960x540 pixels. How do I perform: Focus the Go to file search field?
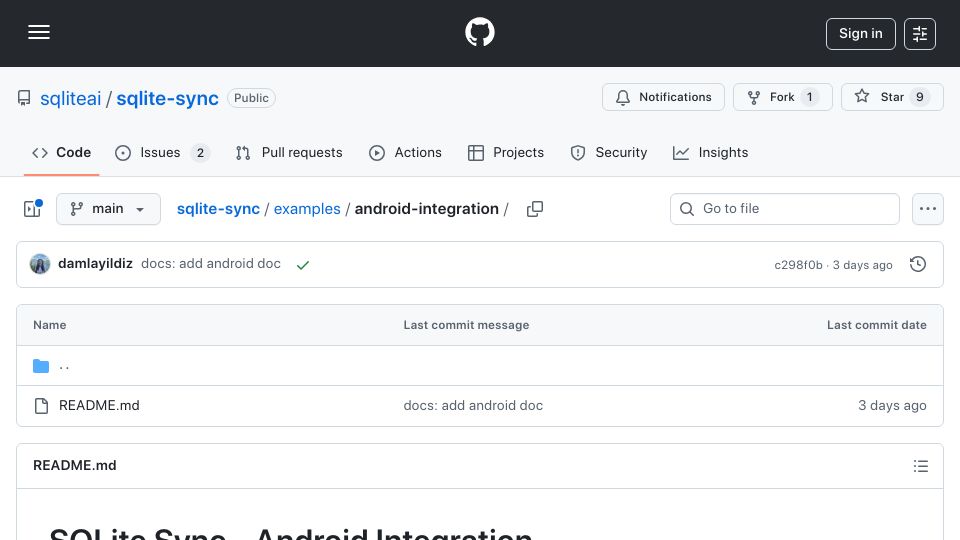[785, 209]
